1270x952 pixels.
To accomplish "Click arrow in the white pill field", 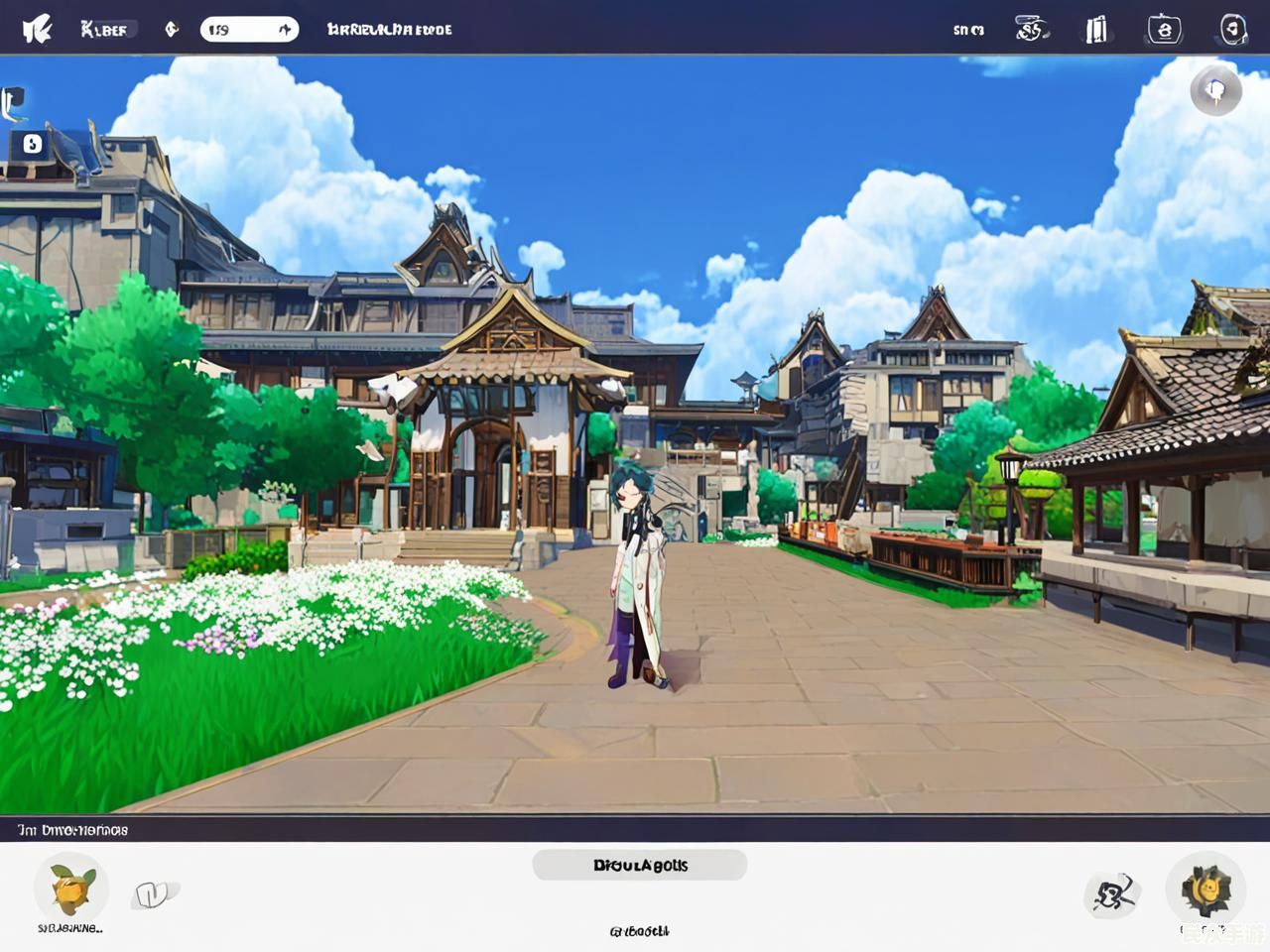I will click(285, 30).
